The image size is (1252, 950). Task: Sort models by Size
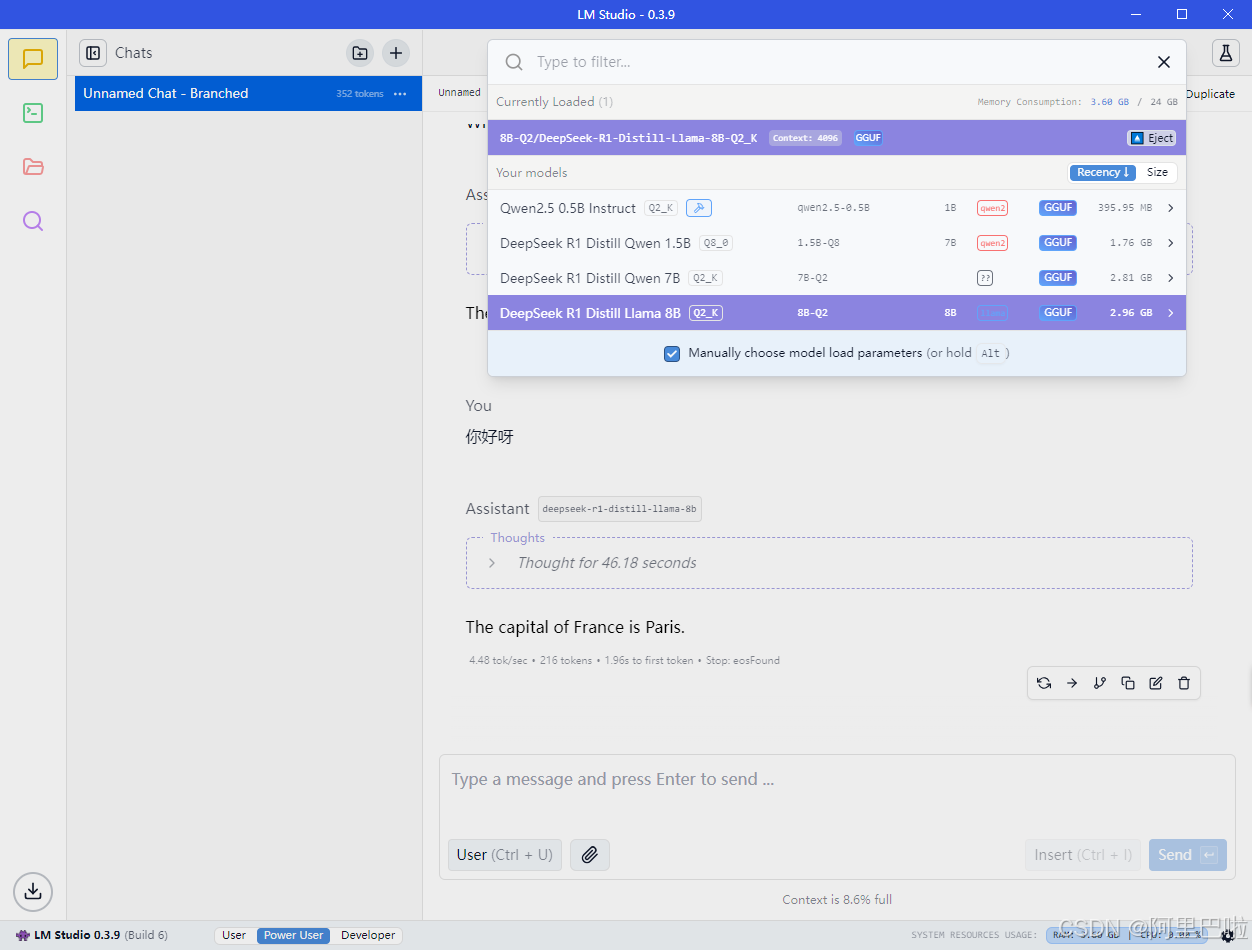(1157, 173)
